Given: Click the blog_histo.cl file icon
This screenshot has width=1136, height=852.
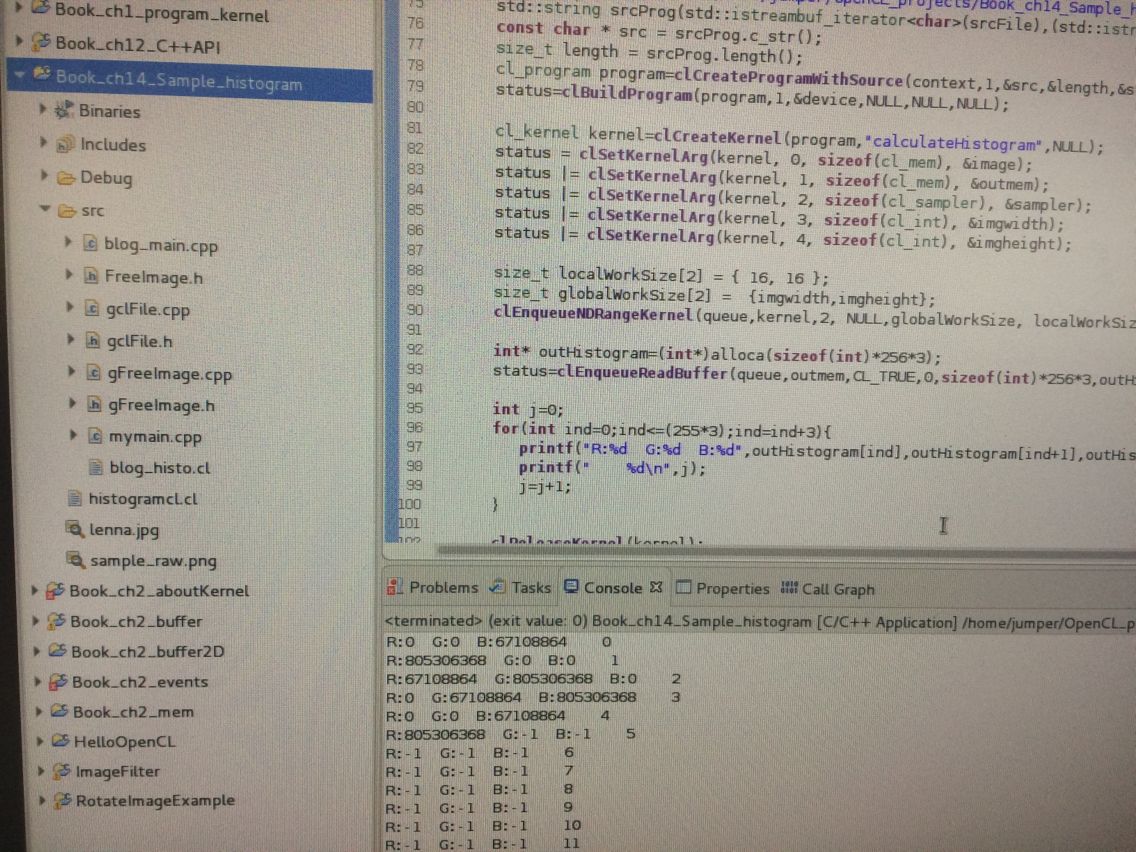Looking at the screenshot, I should (x=96, y=467).
